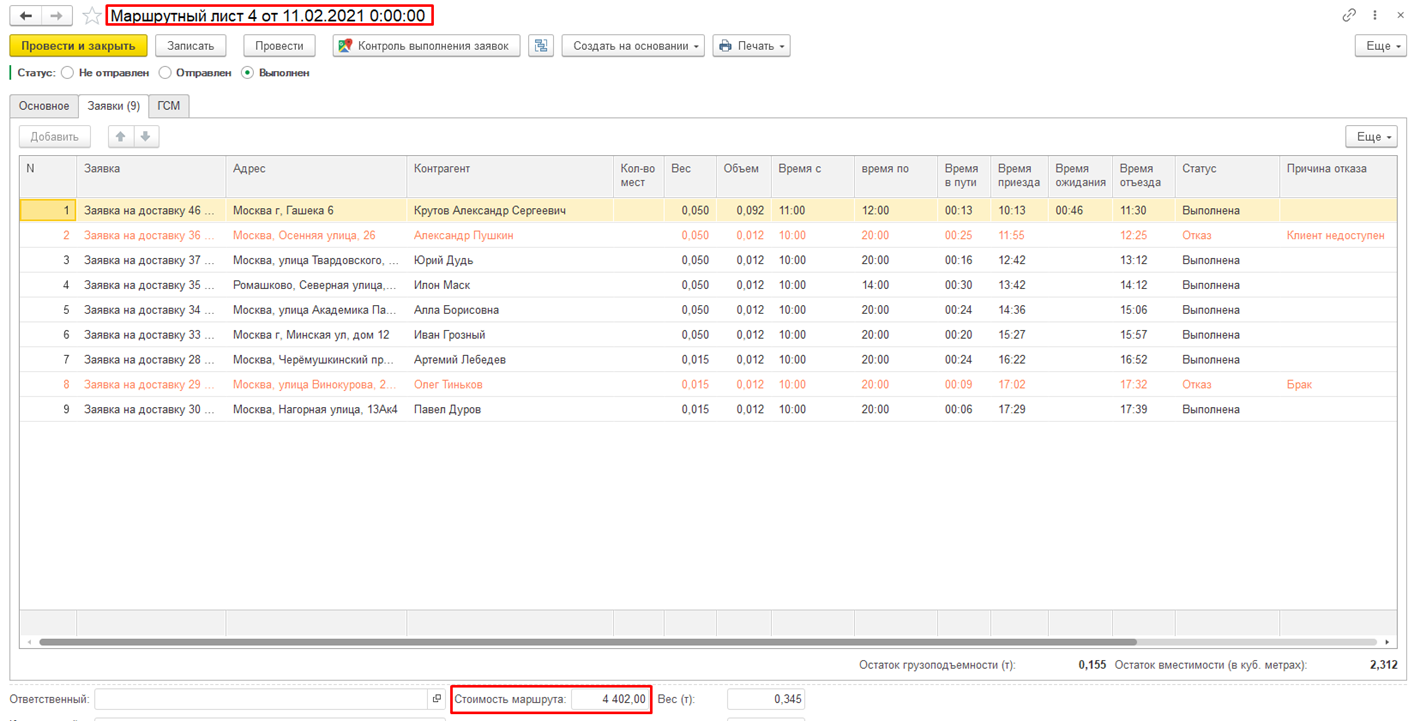1408x721 pixels.
Task: Click address Москва г, Минская ул, дом 12
Action: (311, 336)
